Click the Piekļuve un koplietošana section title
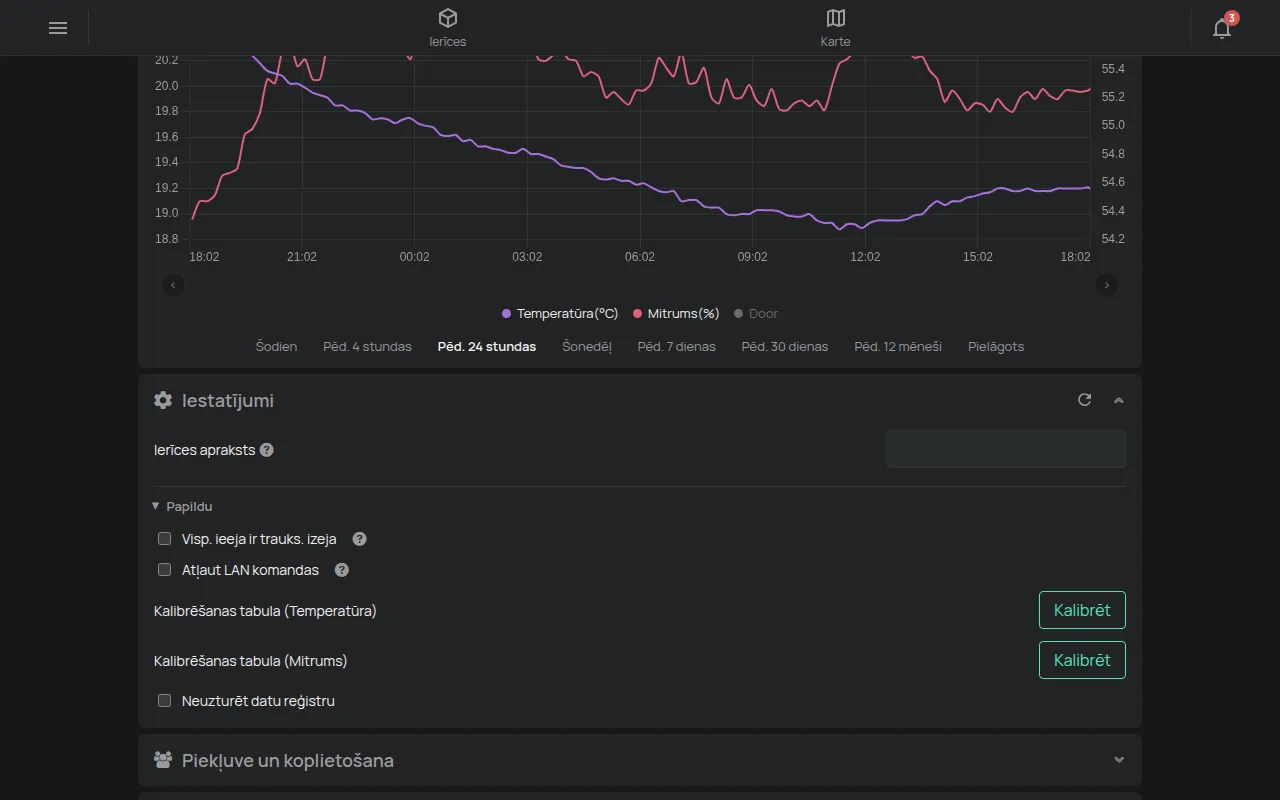Viewport: 1280px width, 800px height. coord(288,760)
